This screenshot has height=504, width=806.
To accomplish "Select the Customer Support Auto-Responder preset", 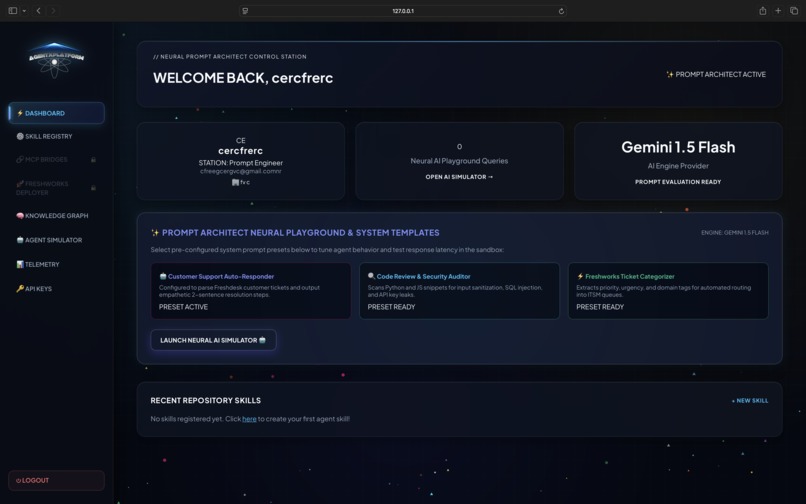I will click(251, 291).
